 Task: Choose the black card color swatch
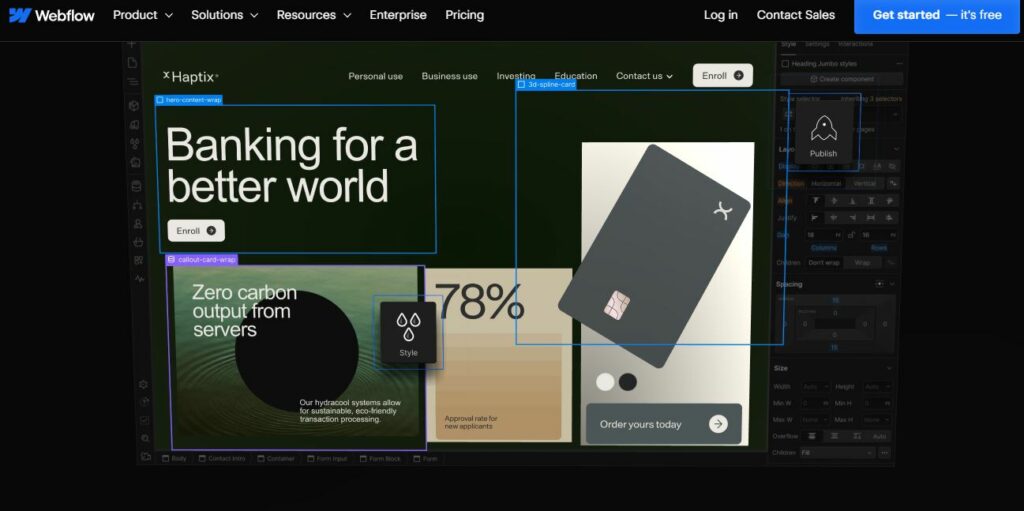[628, 382]
